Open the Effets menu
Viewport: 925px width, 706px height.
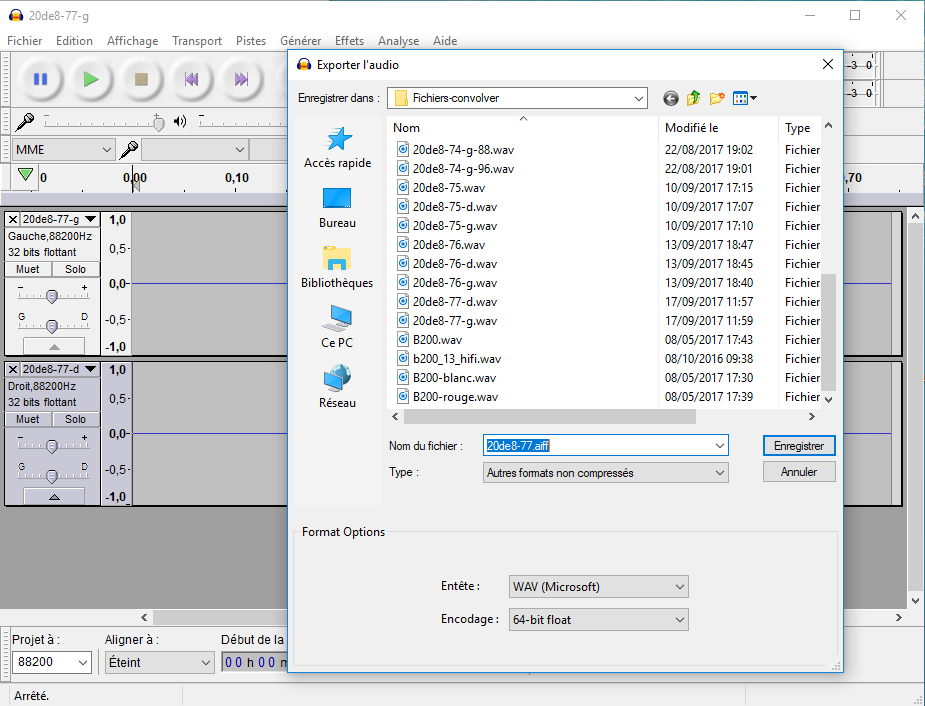coord(349,41)
